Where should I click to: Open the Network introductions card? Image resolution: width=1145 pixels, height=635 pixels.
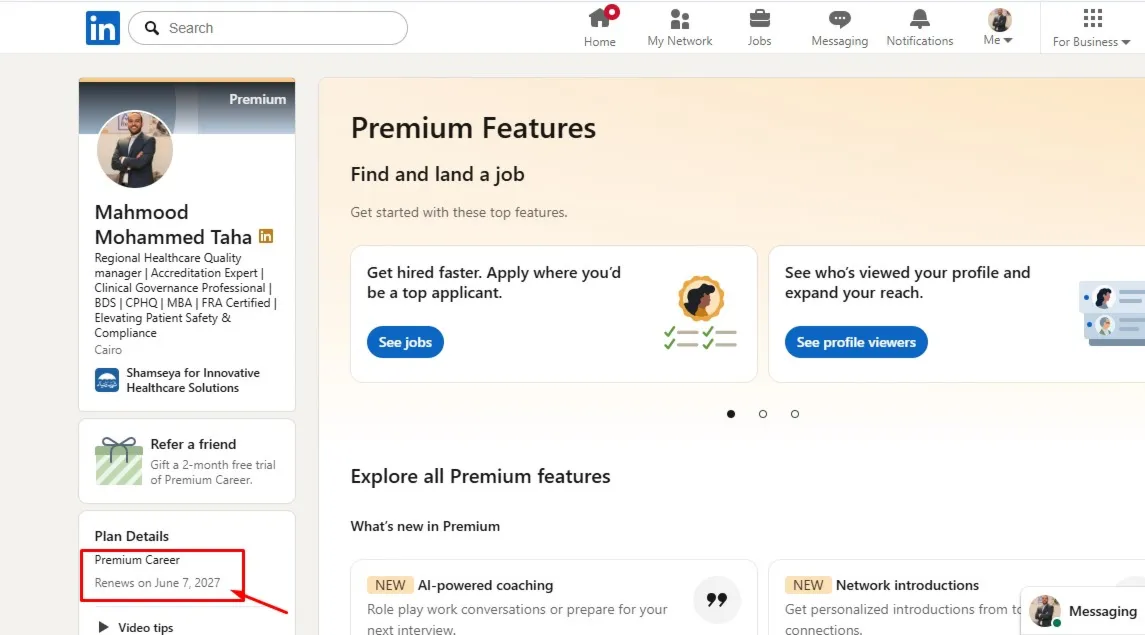click(957, 597)
